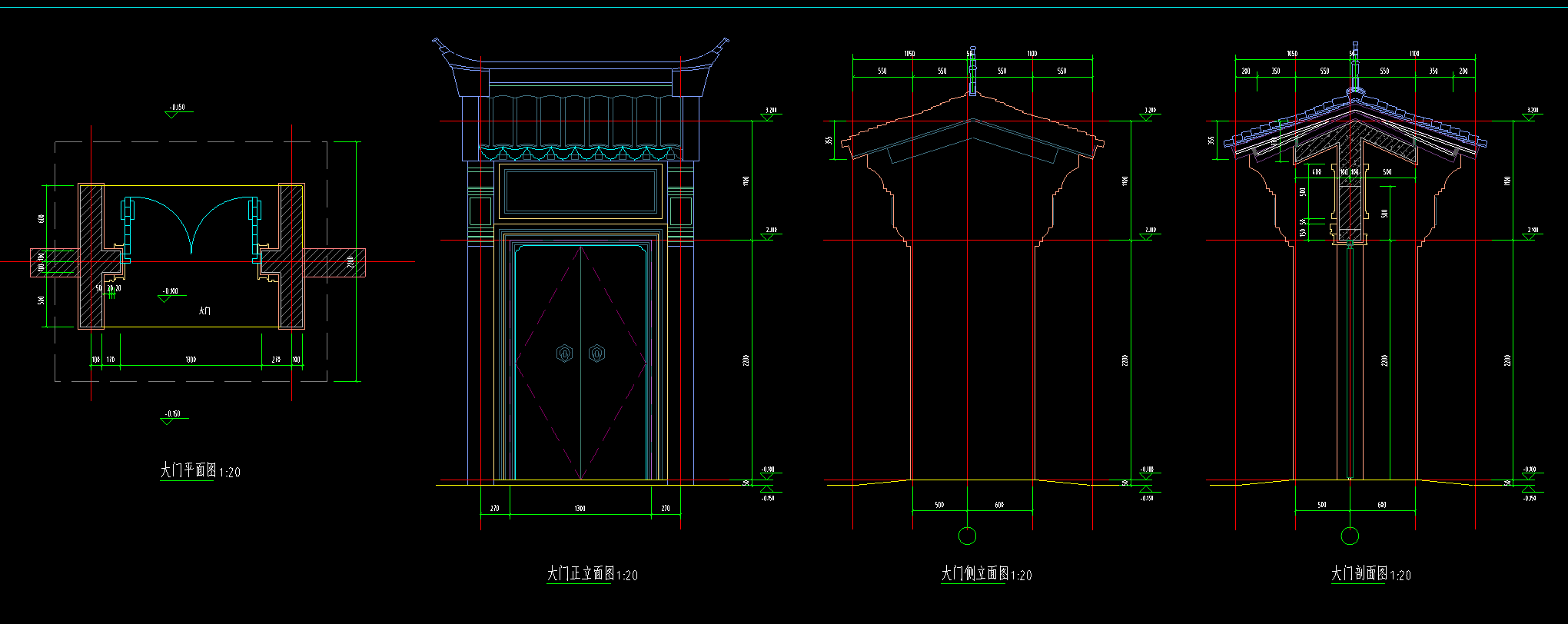
Task: Click the 大门 room label in plan view
Action: point(204,311)
